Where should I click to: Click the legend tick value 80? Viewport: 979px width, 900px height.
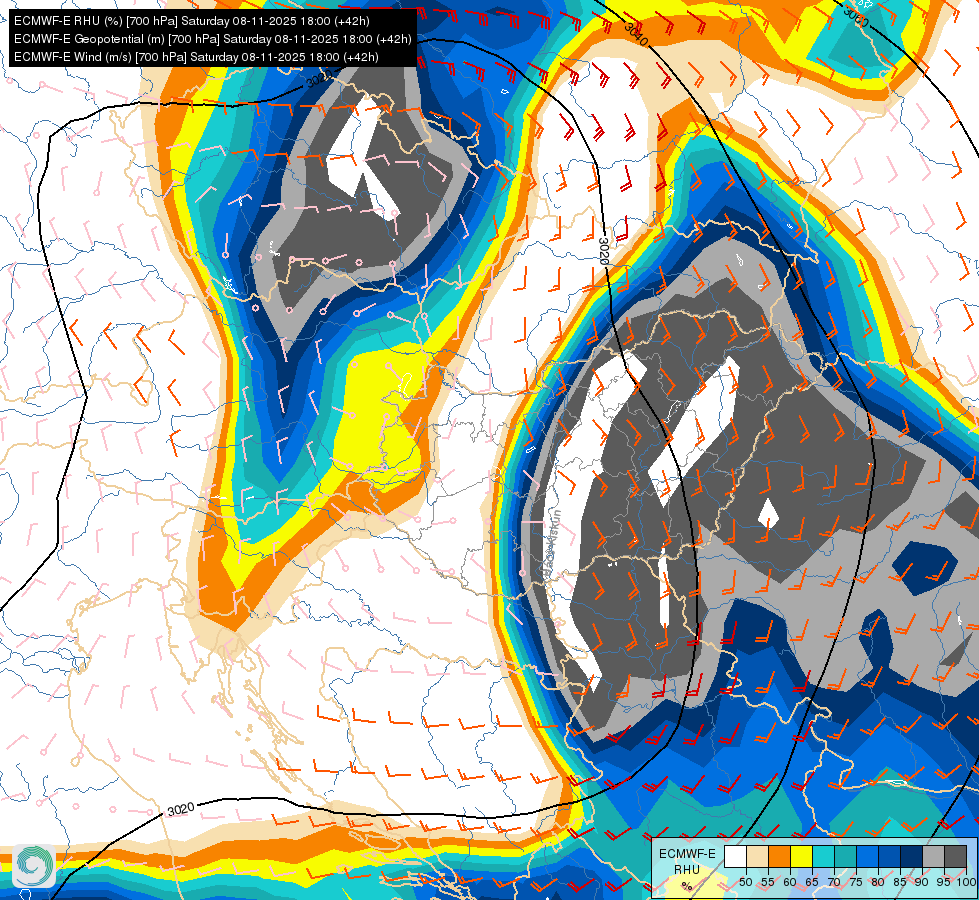[x=878, y=882]
